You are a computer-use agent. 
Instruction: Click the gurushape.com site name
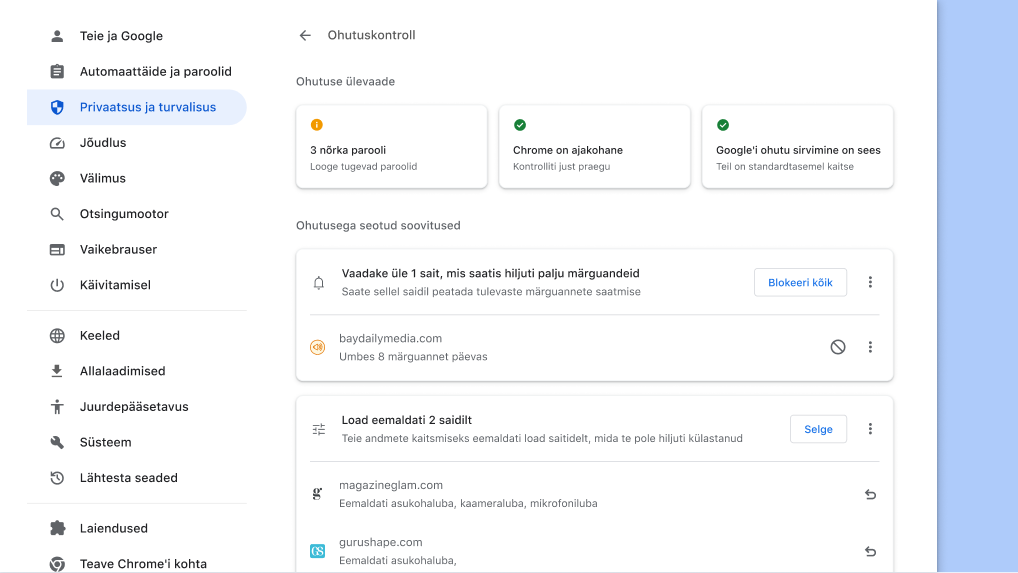pyautogui.click(x=380, y=542)
